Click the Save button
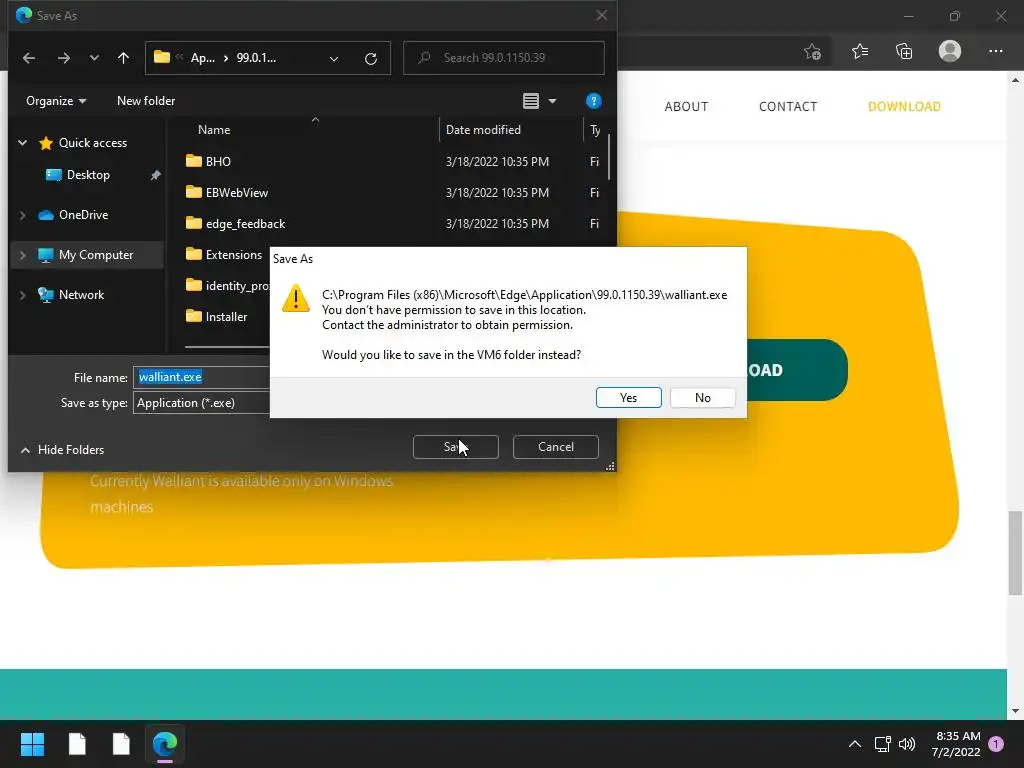 pyautogui.click(x=455, y=447)
